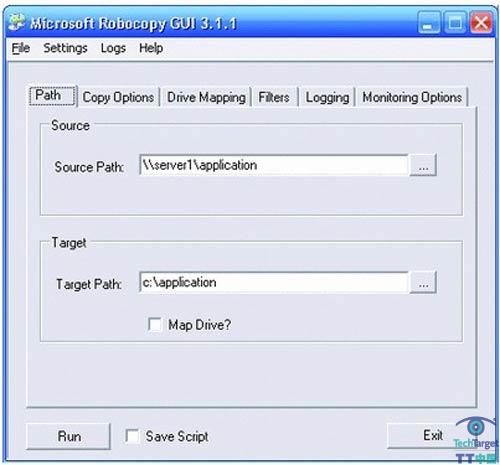This screenshot has width=500, height=465.
Task: Open the Filters tab
Action: 274,97
